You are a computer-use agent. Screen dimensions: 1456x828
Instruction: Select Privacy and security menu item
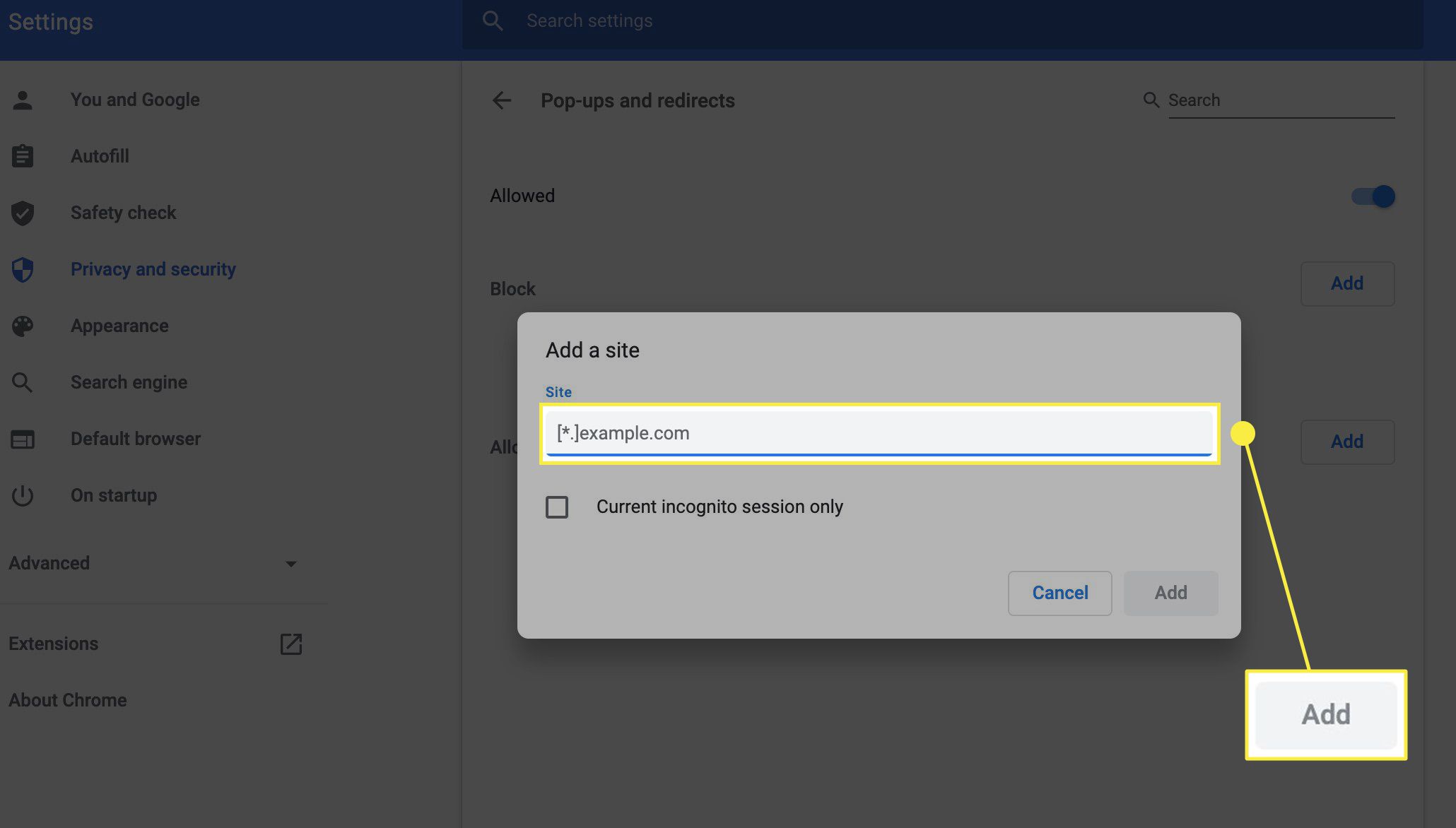tap(153, 268)
